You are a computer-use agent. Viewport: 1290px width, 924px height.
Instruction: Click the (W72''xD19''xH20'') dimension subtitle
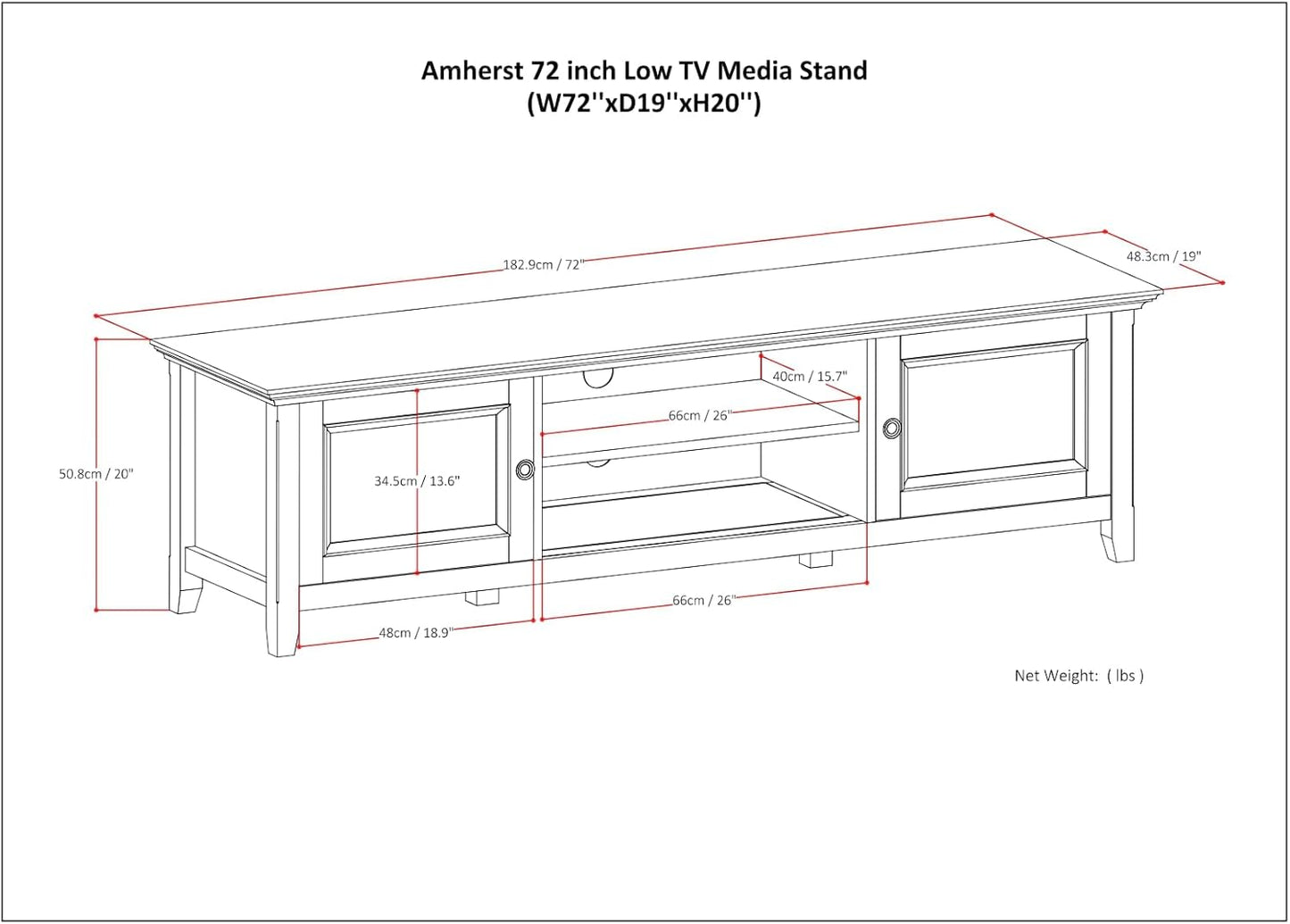click(x=645, y=102)
